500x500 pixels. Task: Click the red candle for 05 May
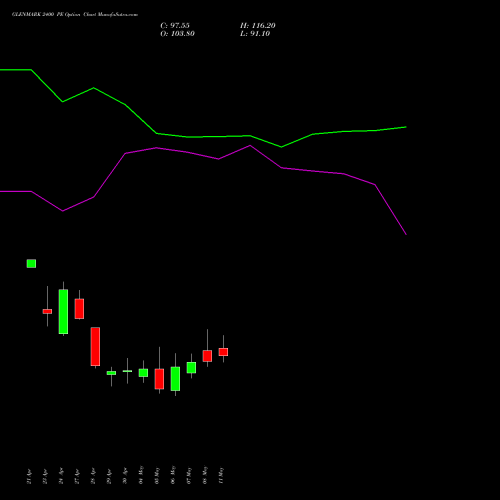159,379
